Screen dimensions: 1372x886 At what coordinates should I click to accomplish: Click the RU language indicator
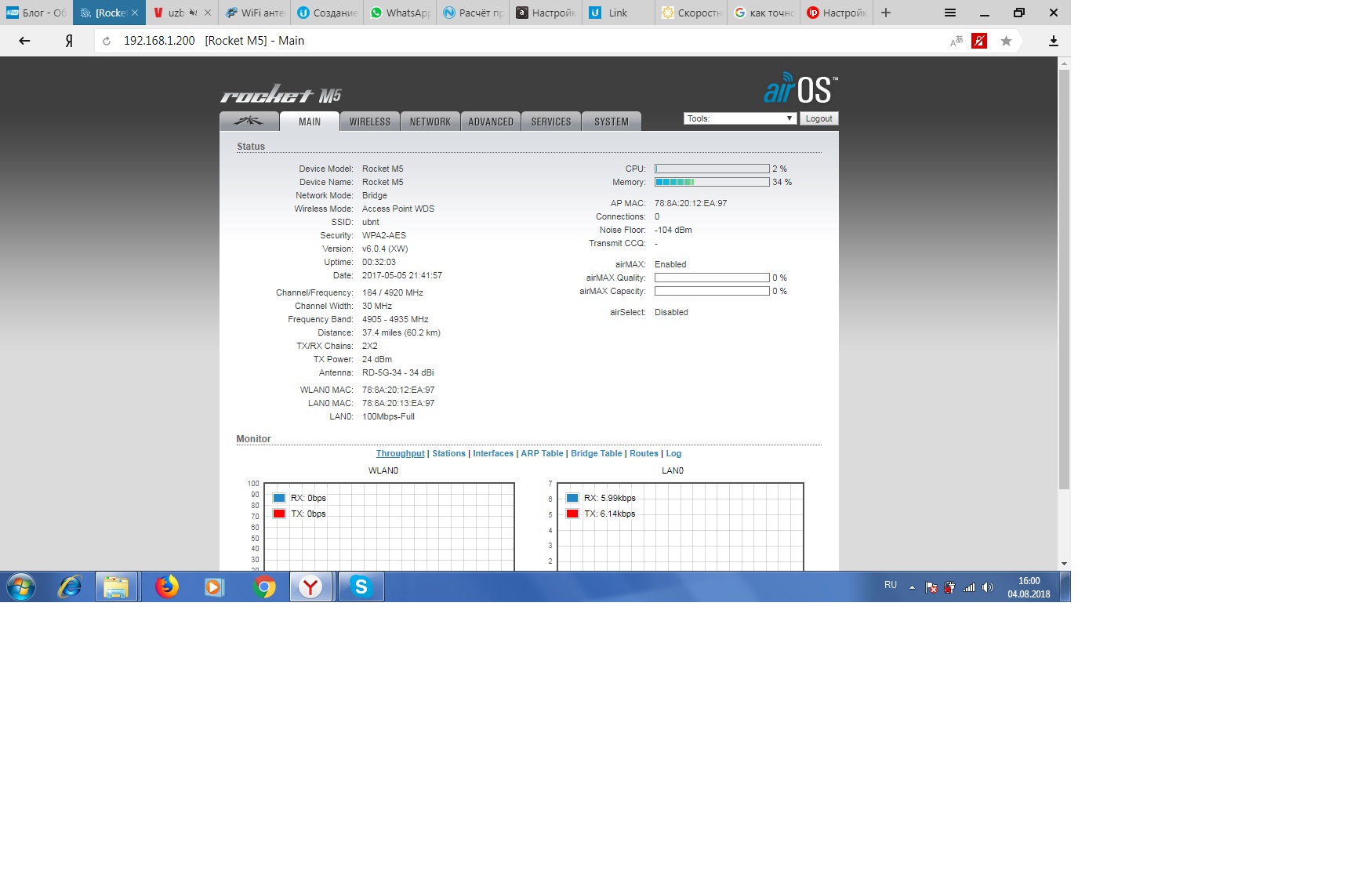[x=891, y=585]
